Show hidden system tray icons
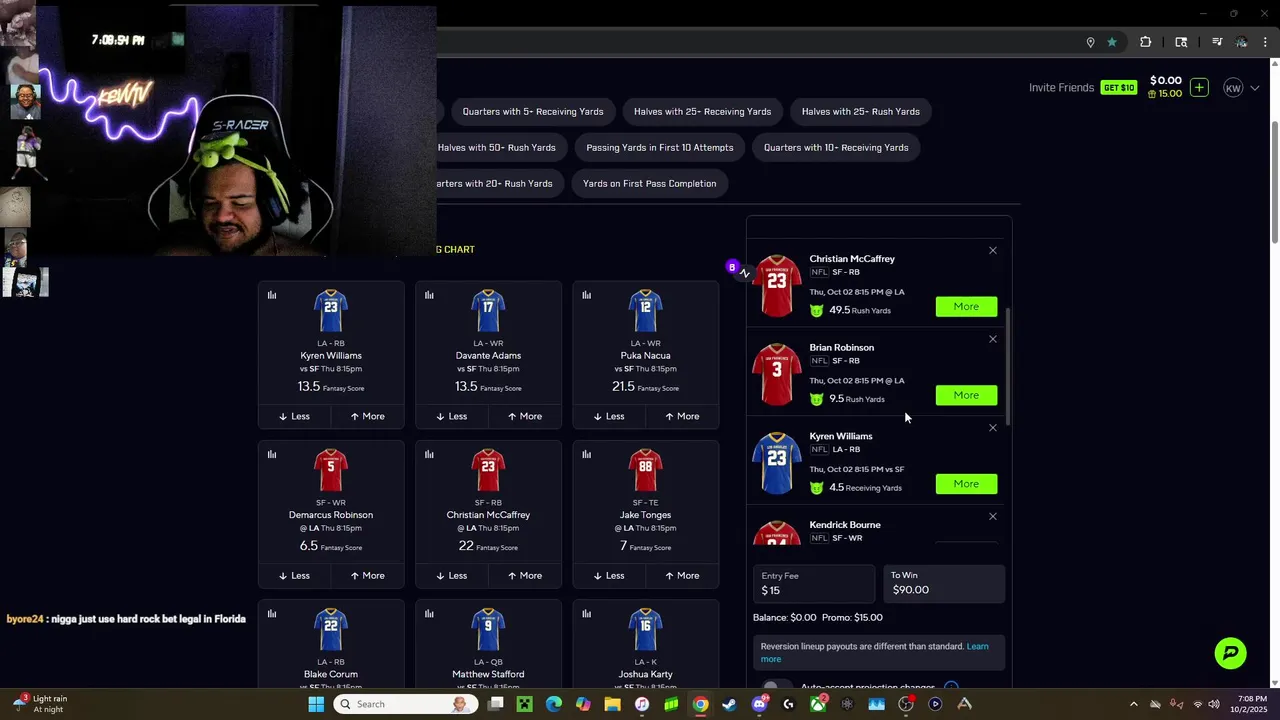This screenshot has height=720, width=1280. pos(1133,704)
